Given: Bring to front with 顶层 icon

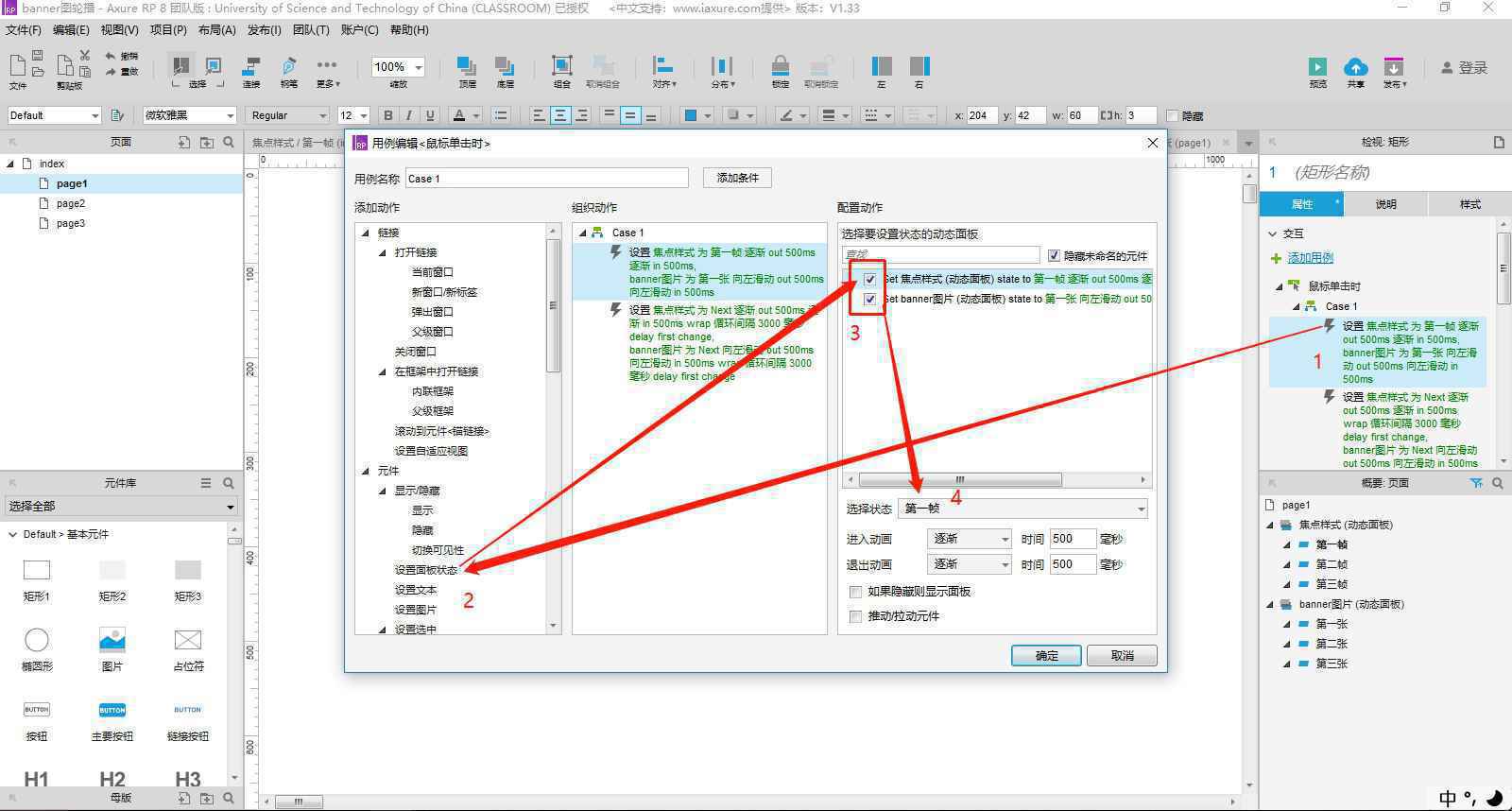Looking at the screenshot, I should coord(467,66).
